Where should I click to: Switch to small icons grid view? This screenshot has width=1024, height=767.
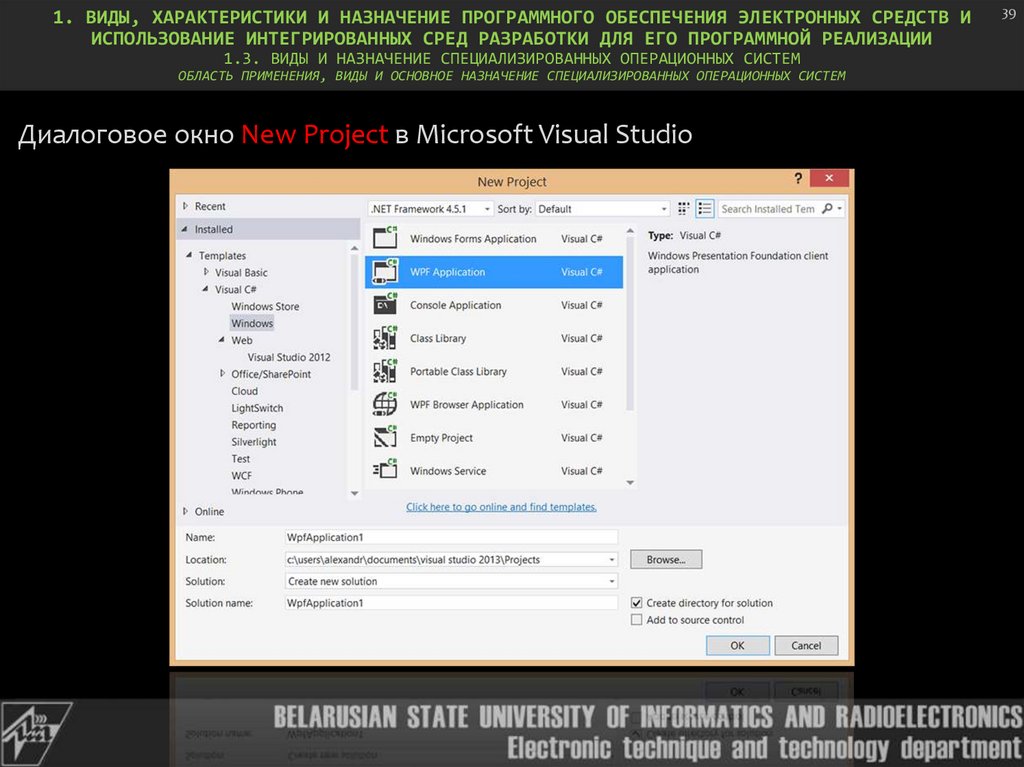pyautogui.click(x=683, y=208)
